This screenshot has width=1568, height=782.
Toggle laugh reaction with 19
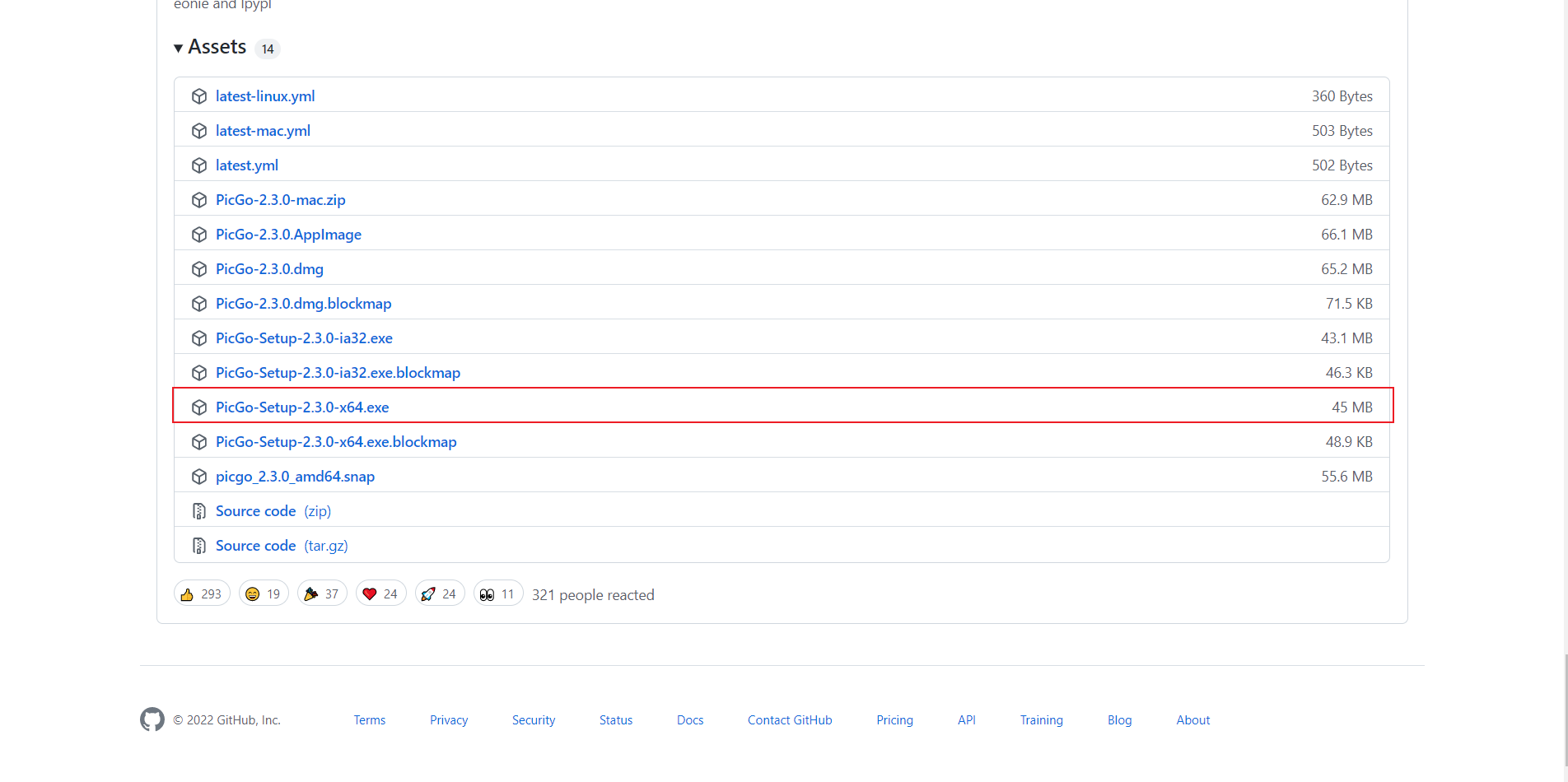[x=264, y=593]
